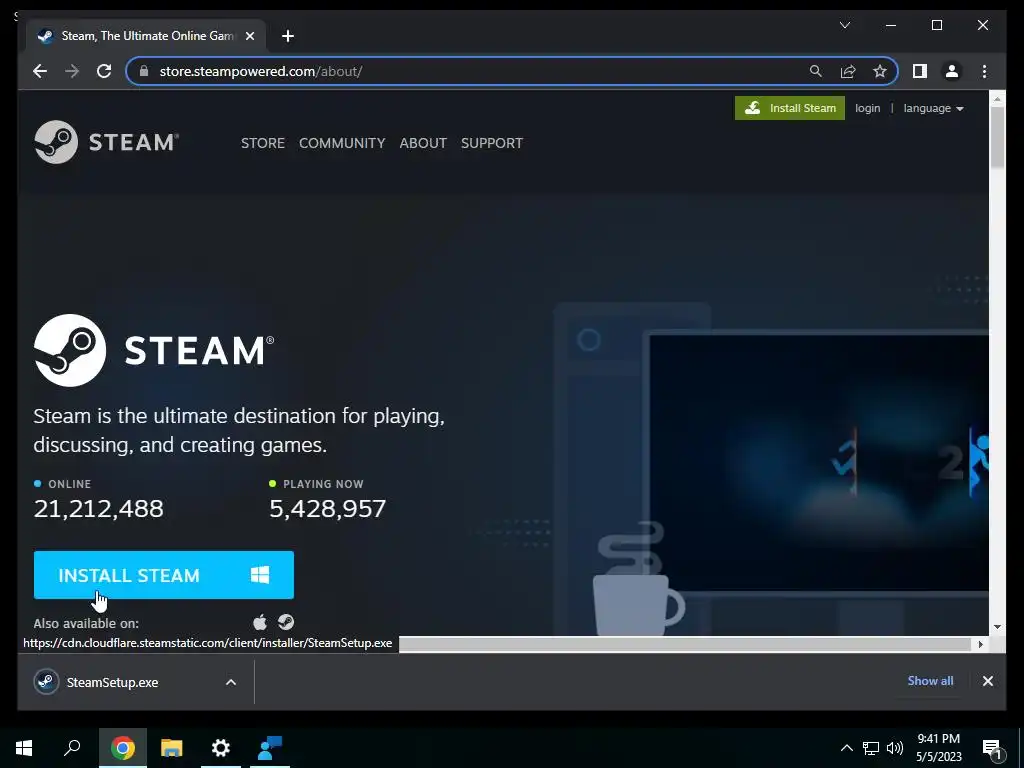Screen dimensions: 1024x768
Task: Click the blue user app icon in taskbar
Action: coord(270,748)
